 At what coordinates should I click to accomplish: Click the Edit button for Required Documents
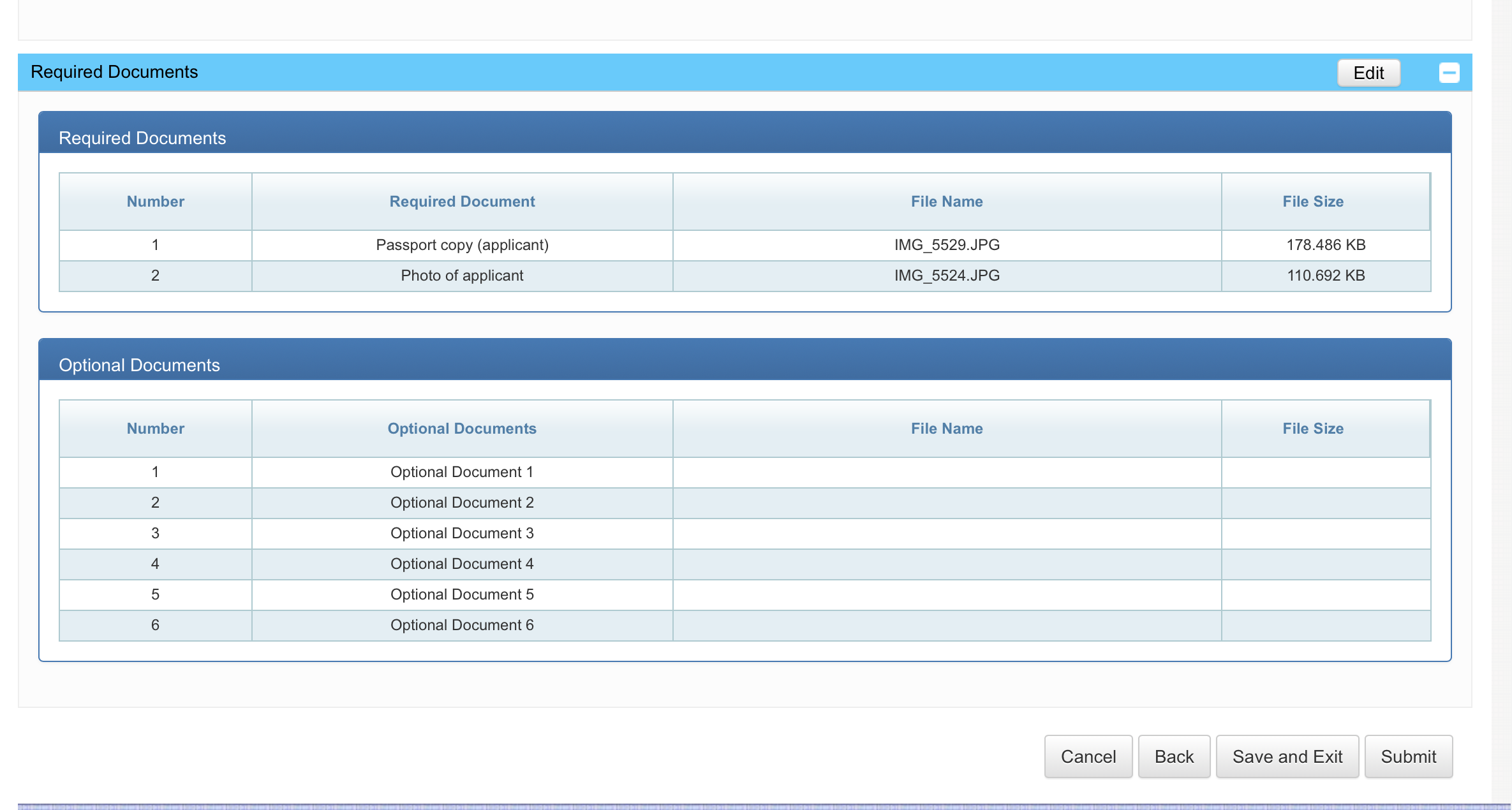pyautogui.click(x=1368, y=73)
